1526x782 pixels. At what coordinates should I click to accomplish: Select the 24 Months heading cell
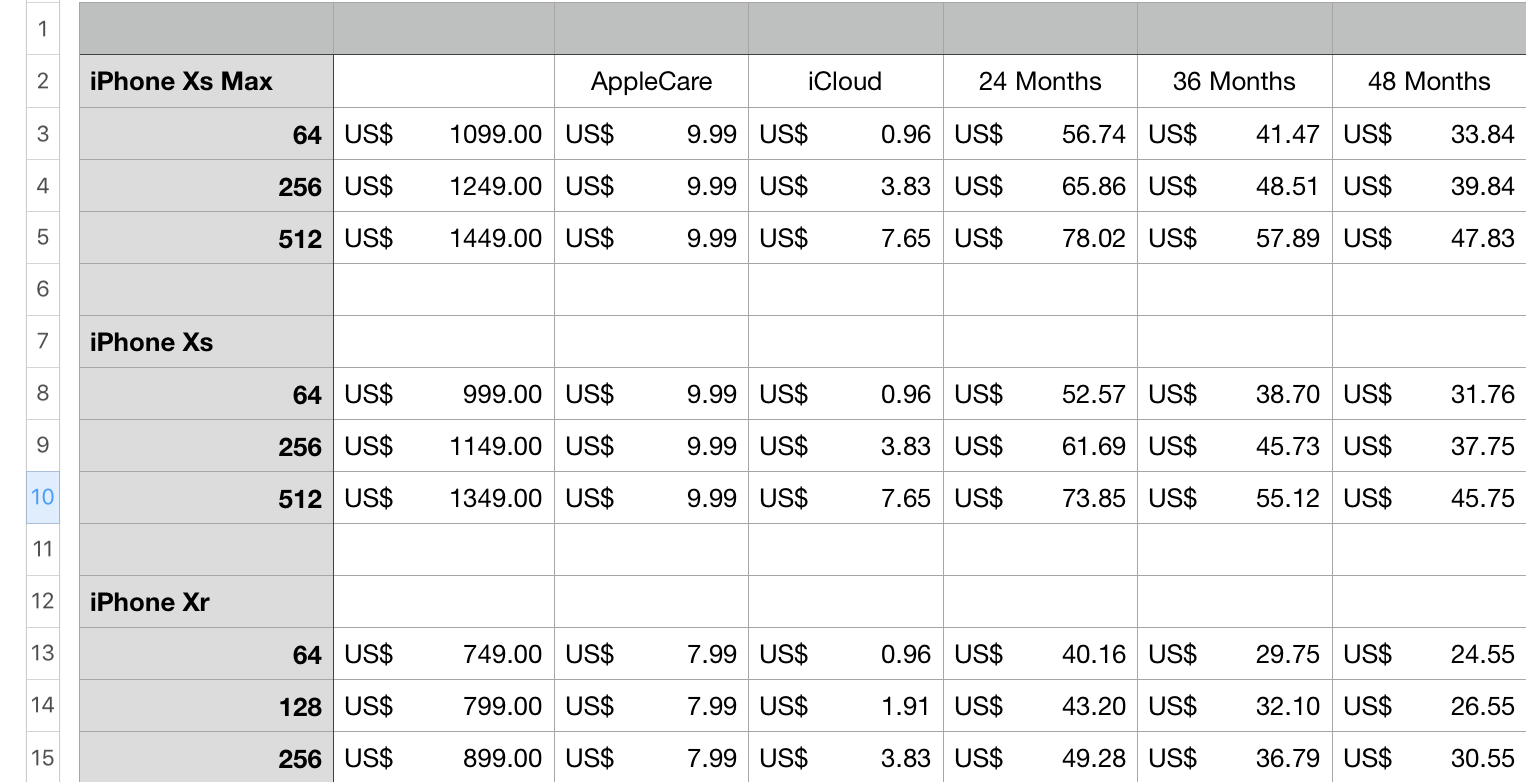tap(1040, 82)
